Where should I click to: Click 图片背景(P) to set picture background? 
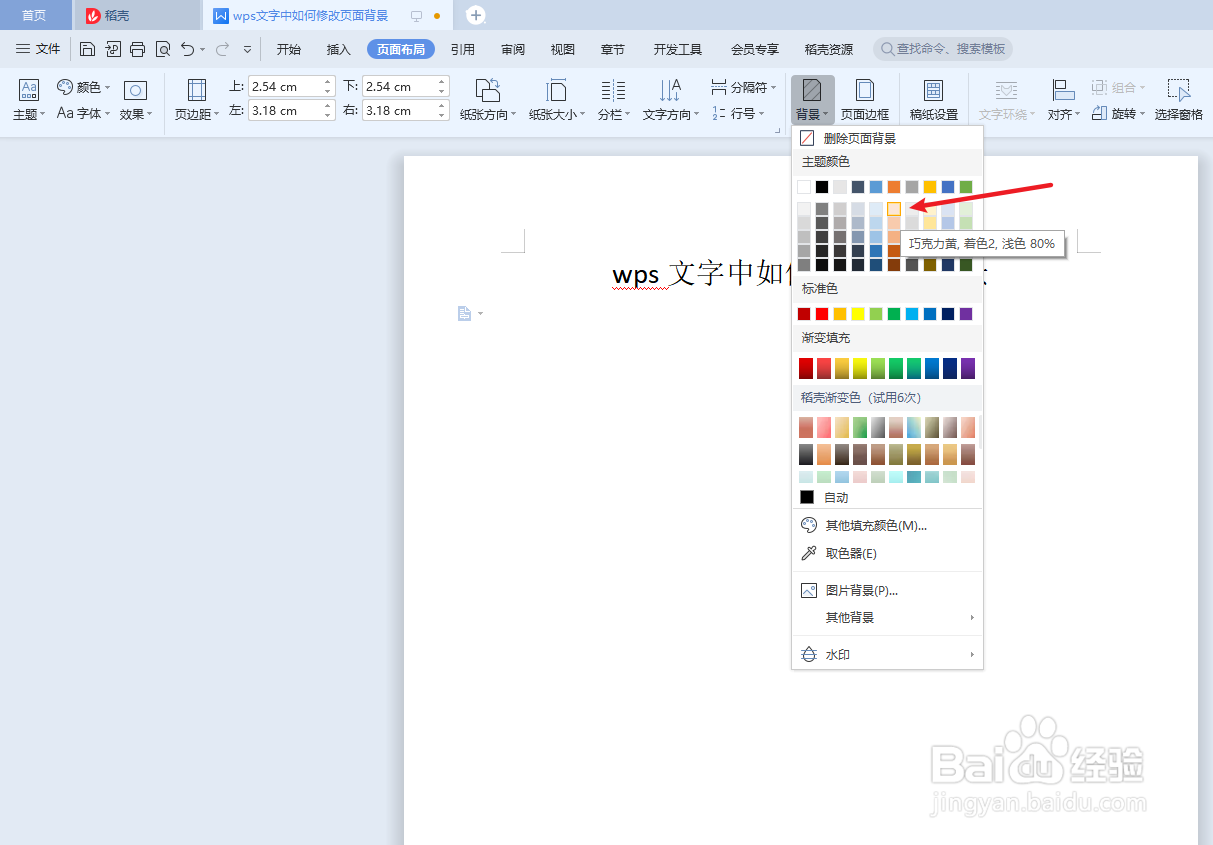(x=861, y=590)
